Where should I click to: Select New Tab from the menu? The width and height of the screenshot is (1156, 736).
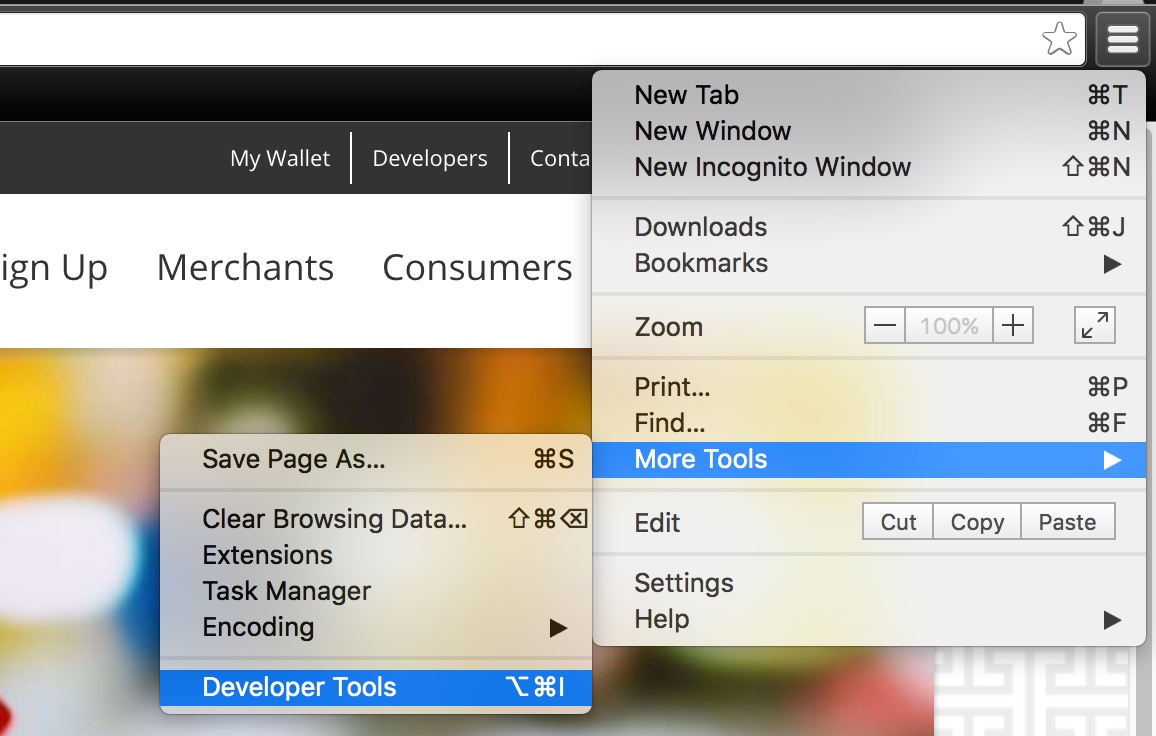pyautogui.click(x=869, y=95)
